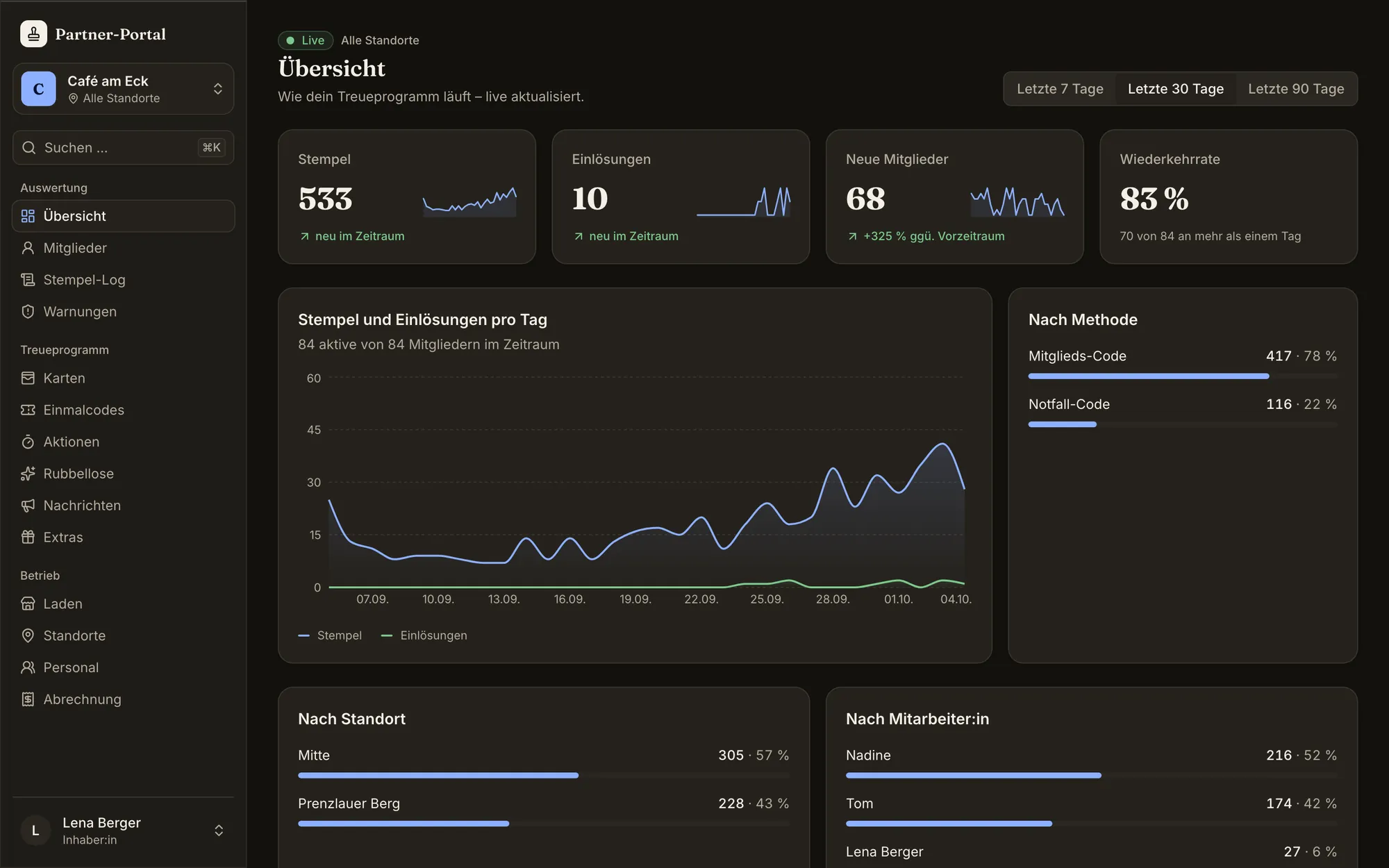Select the Letzte 90 Tage range
This screenshot has height=868, width=1389.
click(x=1296, y=89)
